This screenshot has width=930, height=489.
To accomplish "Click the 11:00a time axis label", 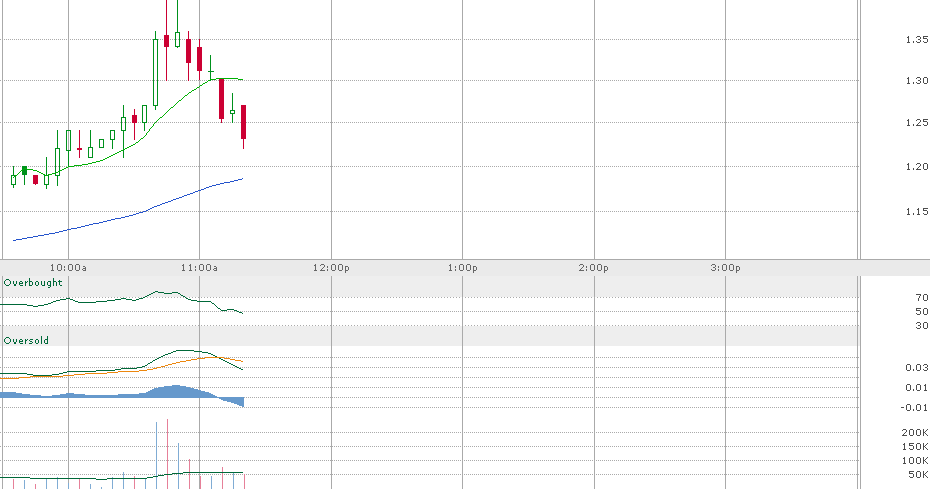I will 199,268.
